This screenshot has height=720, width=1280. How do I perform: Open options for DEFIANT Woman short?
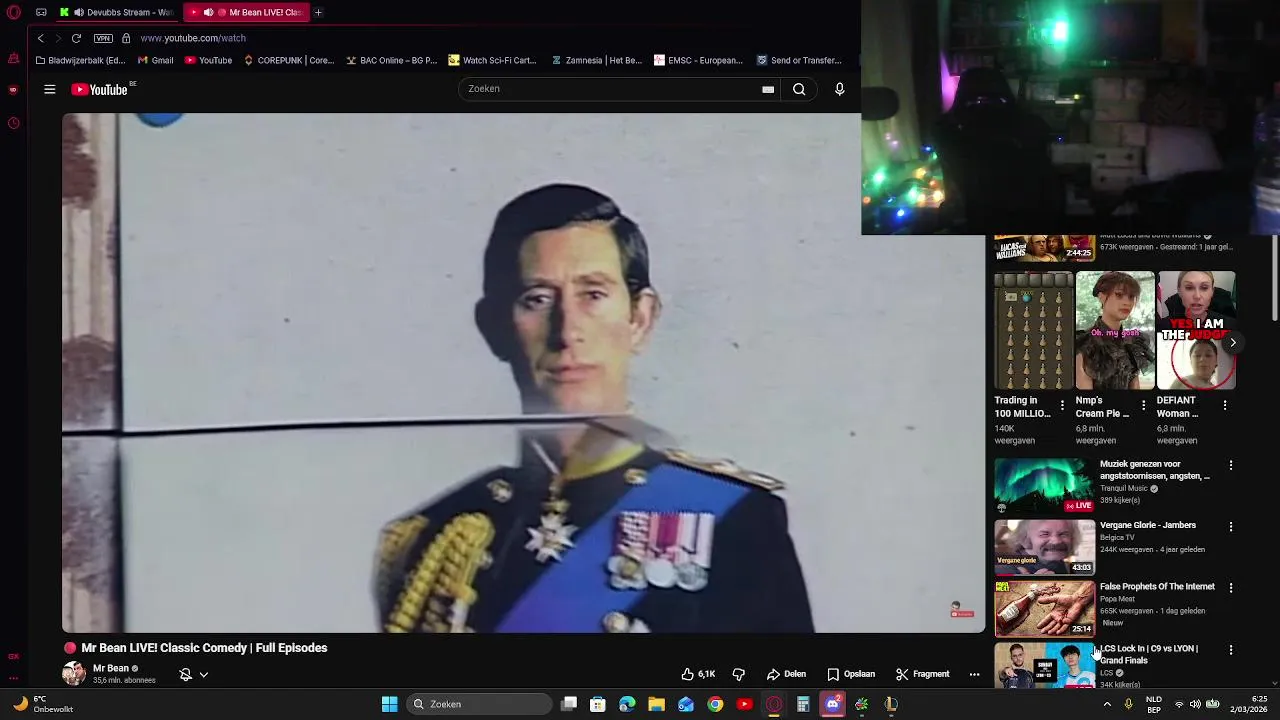(1225, 405)
